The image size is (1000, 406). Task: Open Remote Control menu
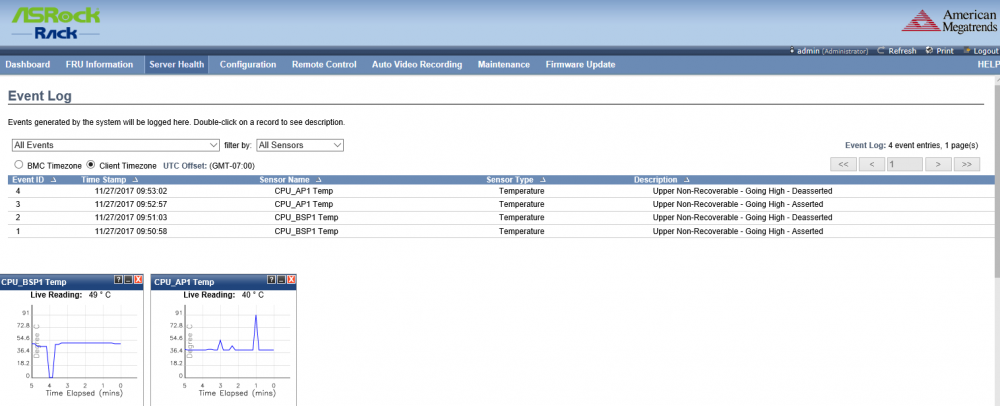(324, 64)
